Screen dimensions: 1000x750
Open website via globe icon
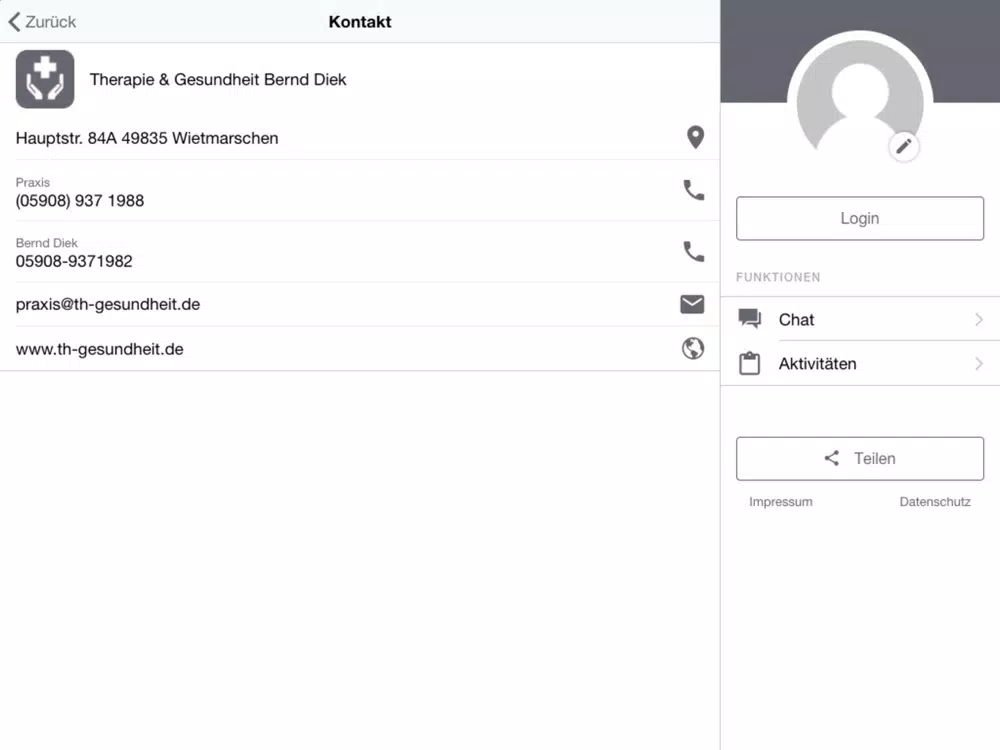point(693,348)
